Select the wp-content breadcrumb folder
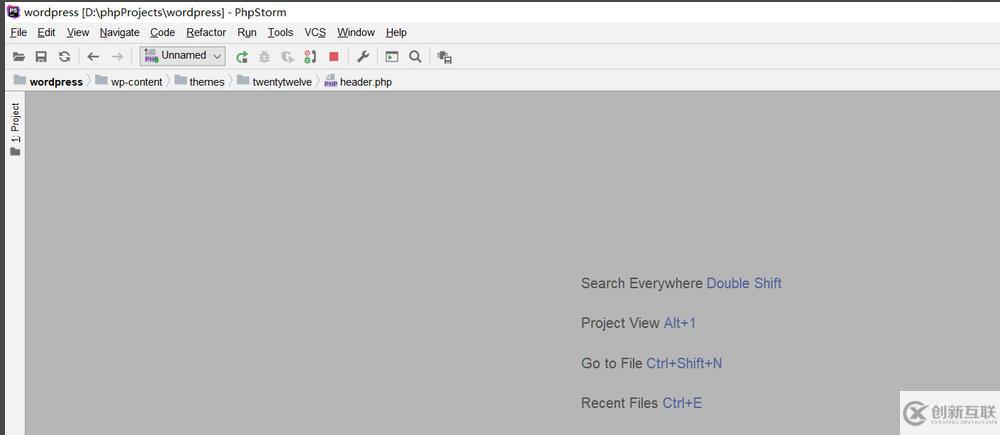The height and width of the screenshot is (435, 1000). (129, 81)
